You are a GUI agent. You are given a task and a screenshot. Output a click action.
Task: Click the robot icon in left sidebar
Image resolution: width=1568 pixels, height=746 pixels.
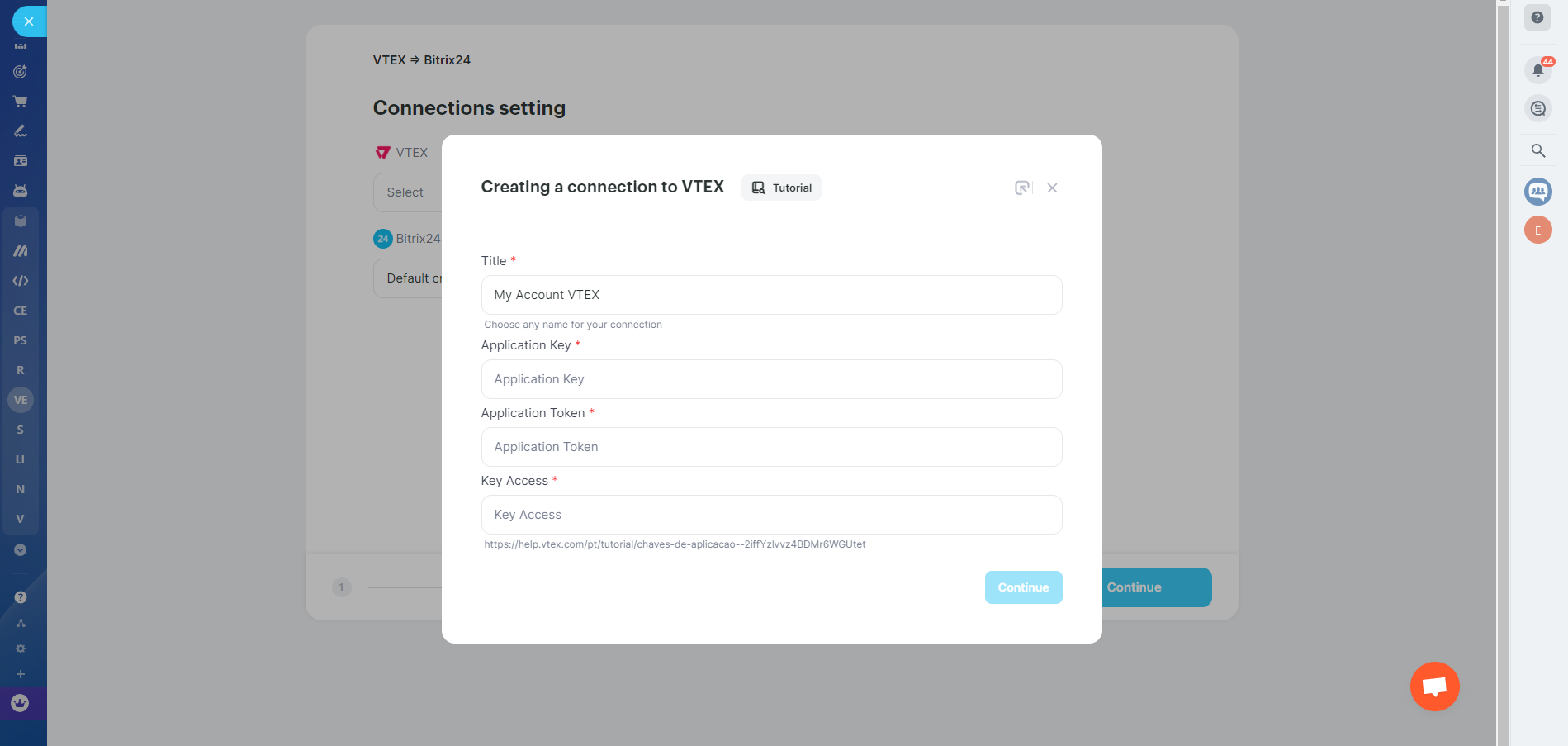tap(21, 191)
